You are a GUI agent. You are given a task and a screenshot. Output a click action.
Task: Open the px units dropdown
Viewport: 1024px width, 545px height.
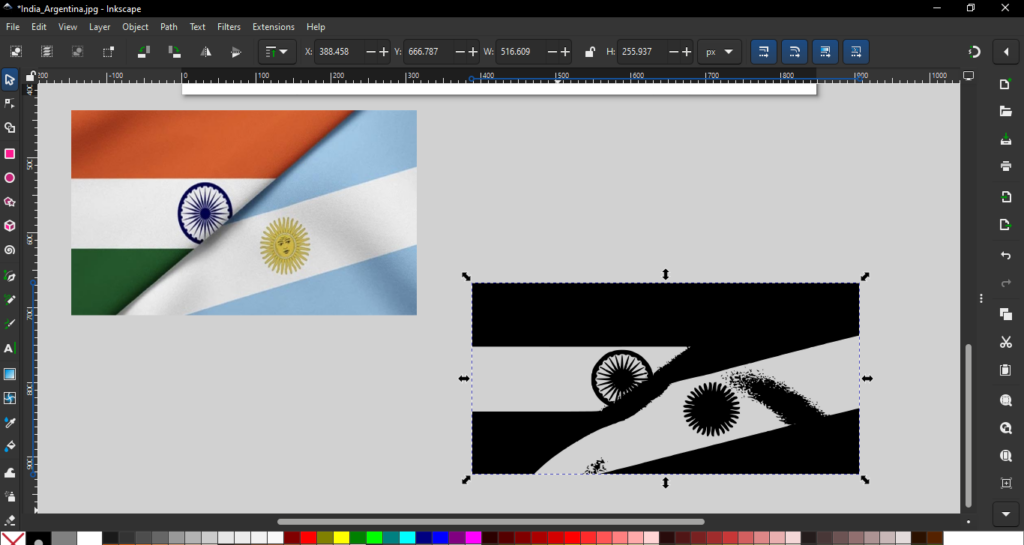click(x=719, y=52)
